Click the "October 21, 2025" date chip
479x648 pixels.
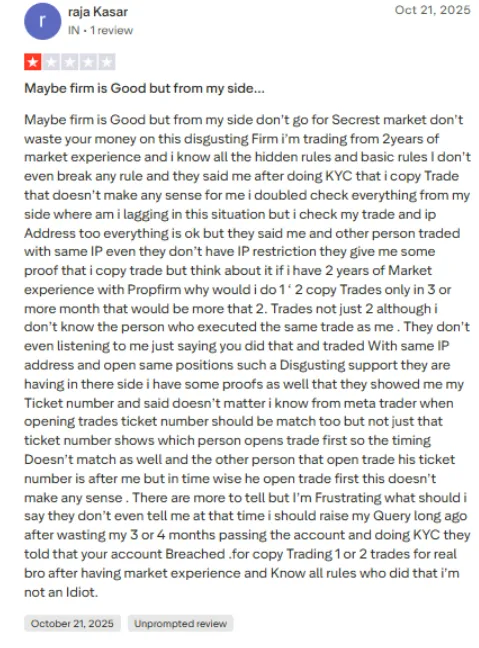click(72, 623)
